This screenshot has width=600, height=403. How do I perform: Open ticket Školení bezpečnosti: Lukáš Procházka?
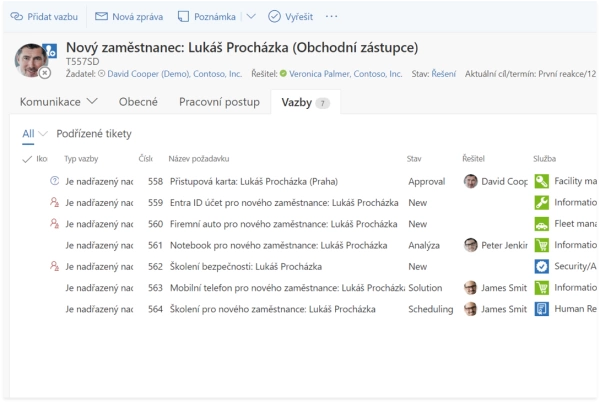[x=246, y=267]
